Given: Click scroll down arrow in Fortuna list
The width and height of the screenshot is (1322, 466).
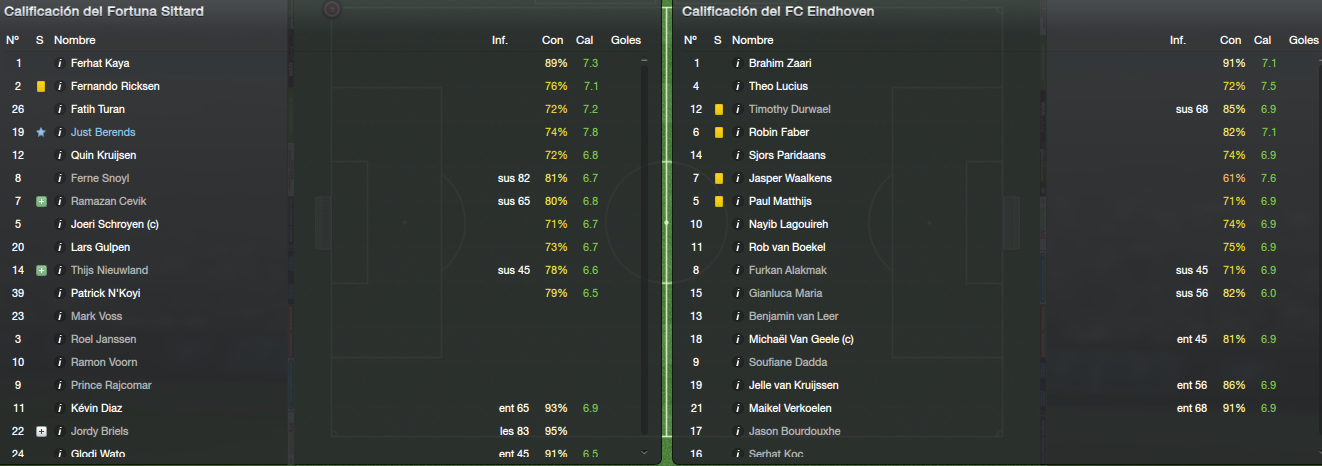Looking at the screenshot, I should pyautogui.click(x=644, y=453).
